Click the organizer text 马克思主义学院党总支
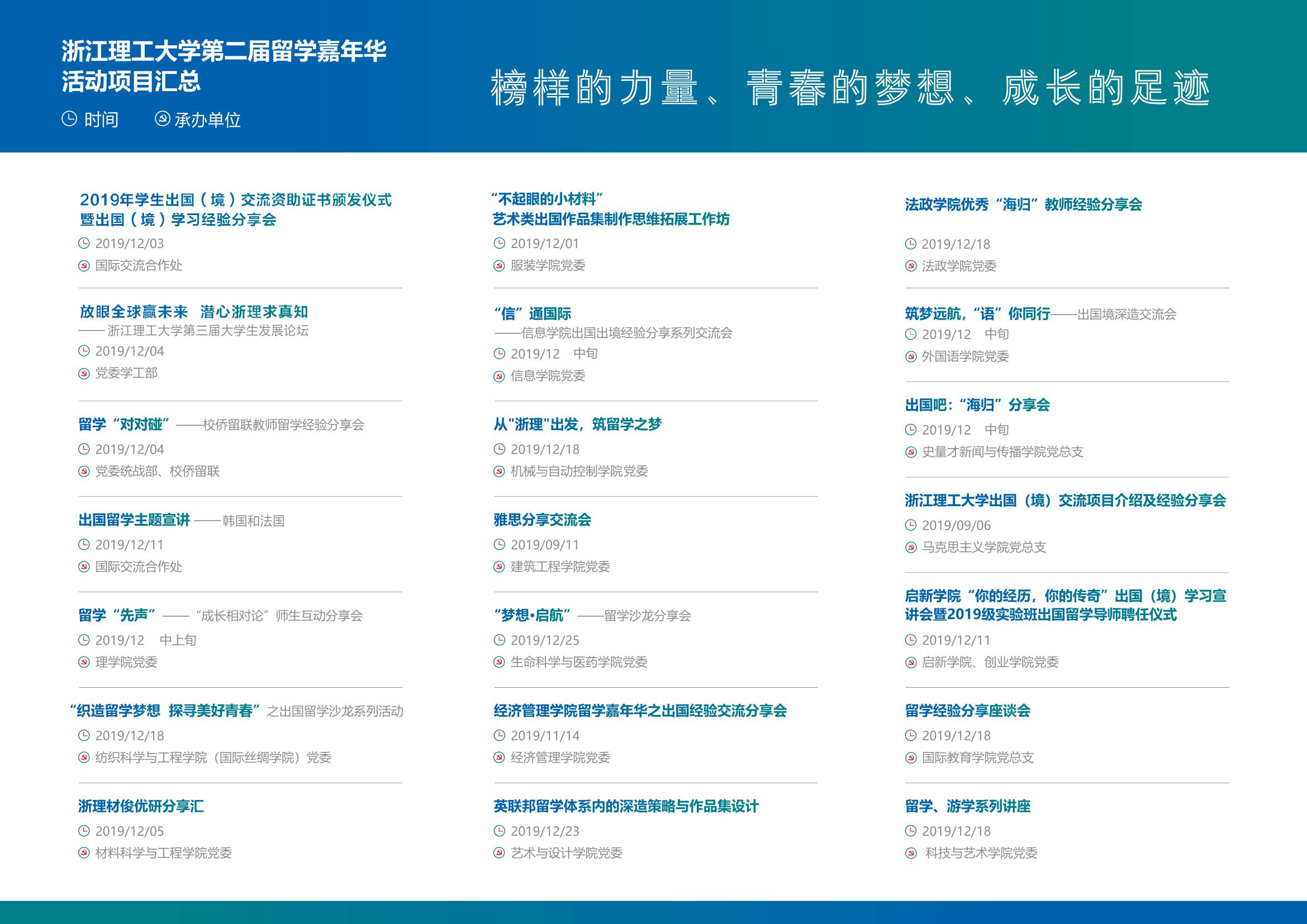This screenshot has height=924, width=1307. click(984, 547)
